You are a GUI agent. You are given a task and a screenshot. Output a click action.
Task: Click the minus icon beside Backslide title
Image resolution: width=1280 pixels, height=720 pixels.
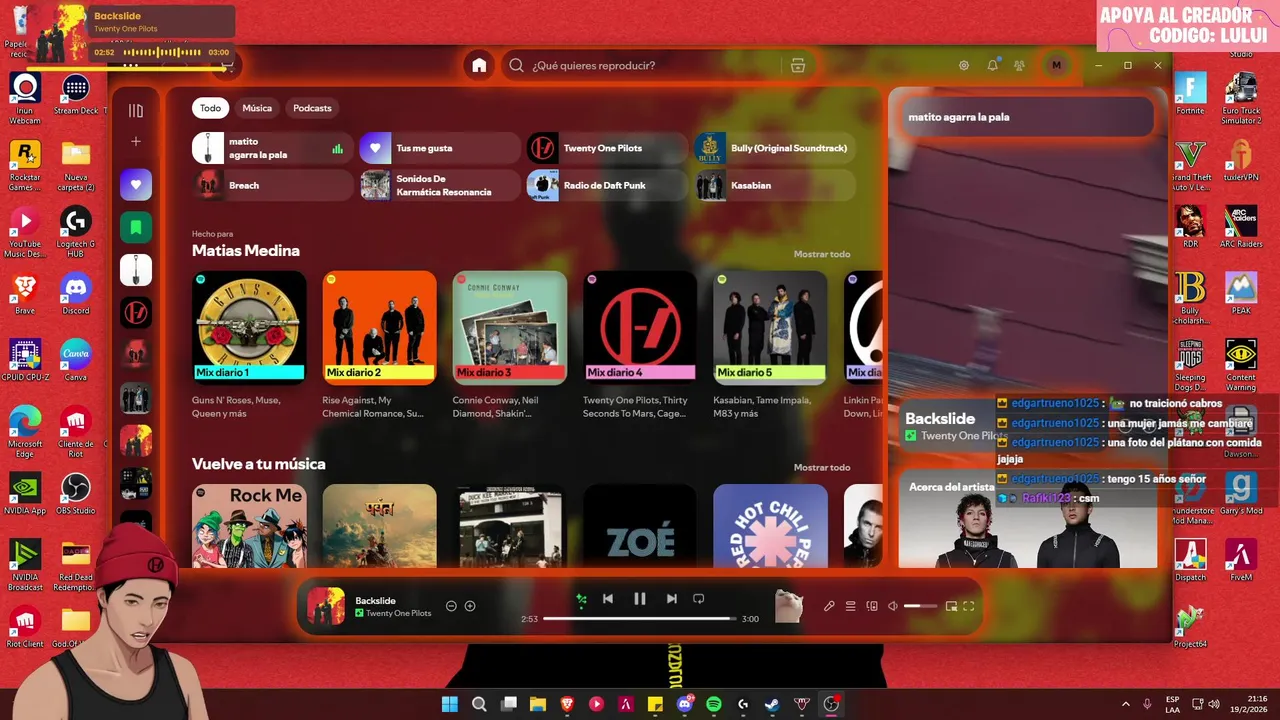(x=451, y=606)
